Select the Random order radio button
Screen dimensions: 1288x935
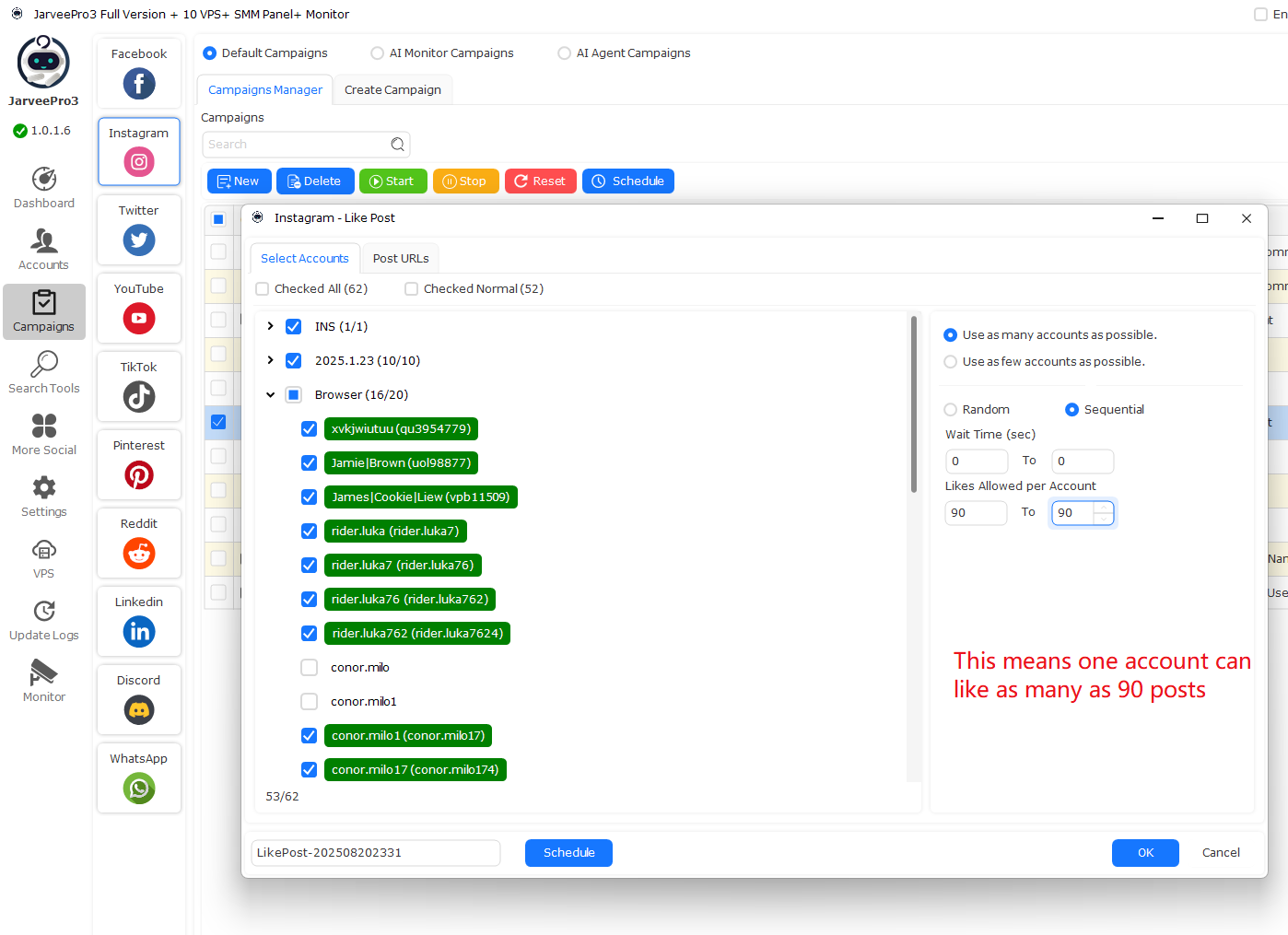(950, 410)
